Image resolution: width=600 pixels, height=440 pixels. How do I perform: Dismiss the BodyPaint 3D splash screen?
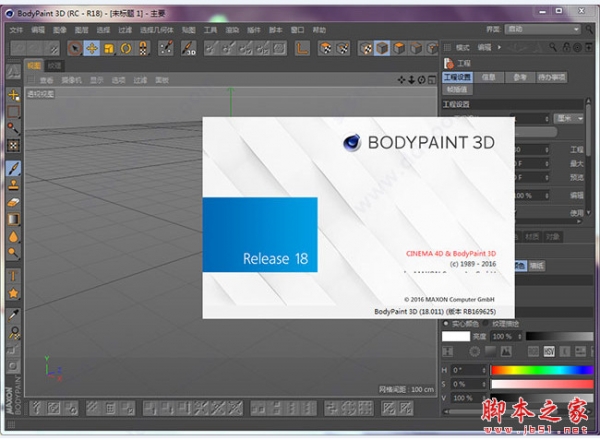[358, 217]
